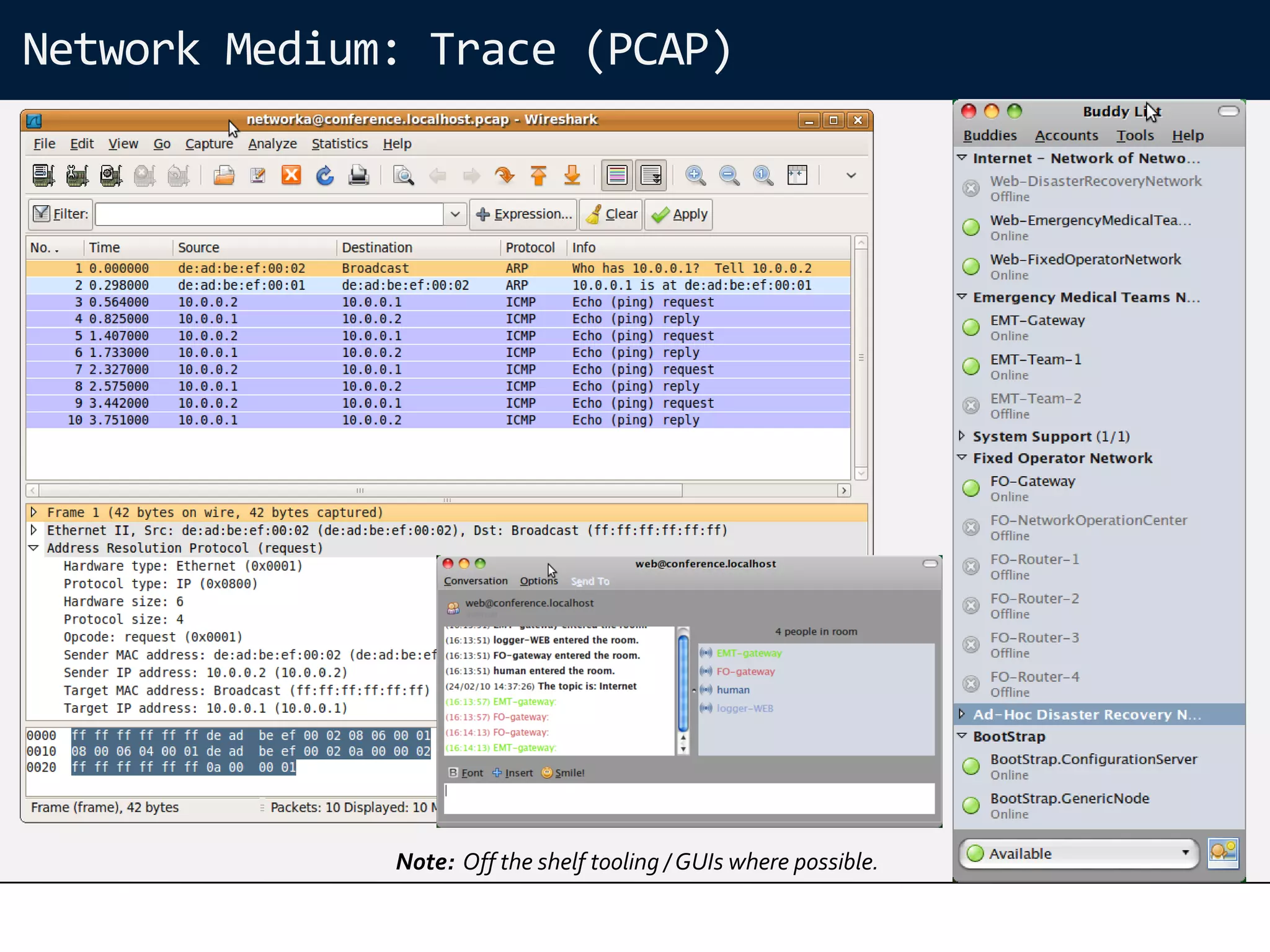
Task: Click the buddy icon next to status selector
Action: click(1223, 853)
